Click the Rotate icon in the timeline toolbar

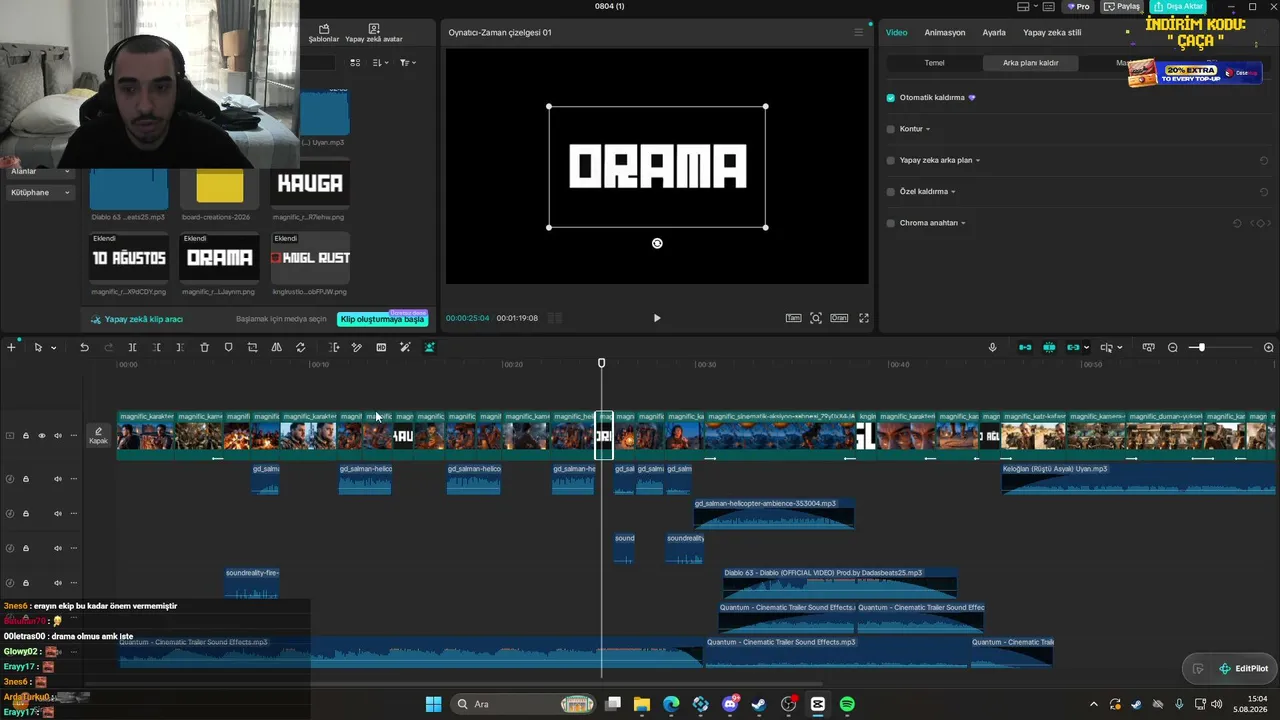point(301,347)
